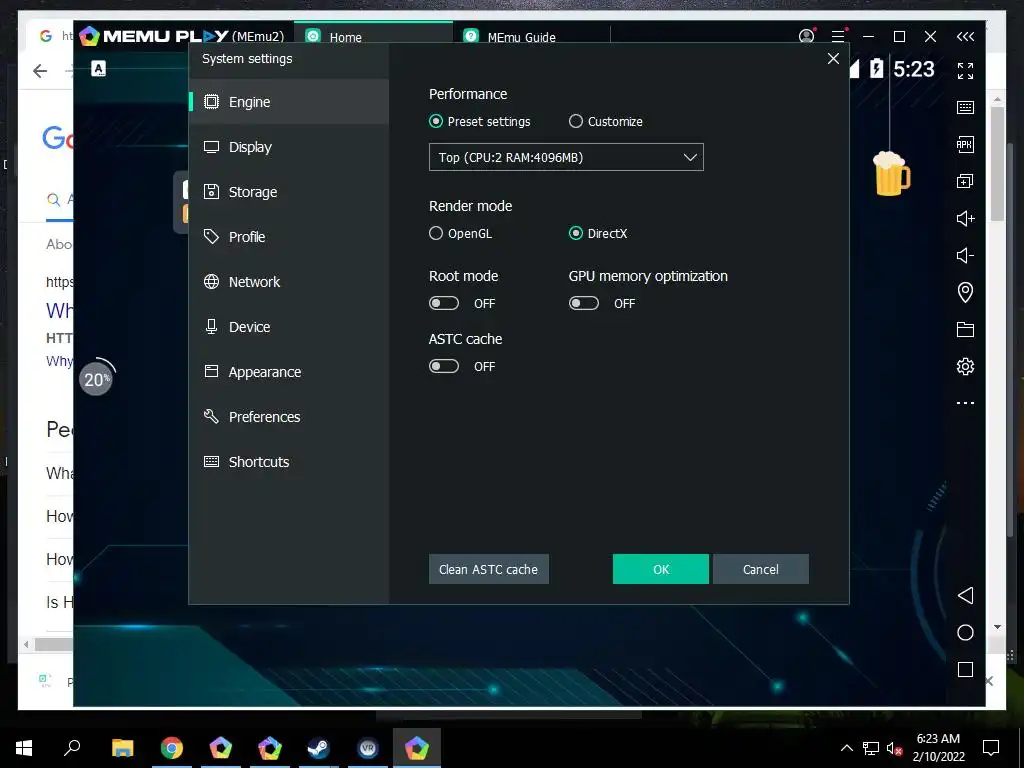
Task: Click the Chrome vertical scrollbar thumb
Action: coord(997,163)
